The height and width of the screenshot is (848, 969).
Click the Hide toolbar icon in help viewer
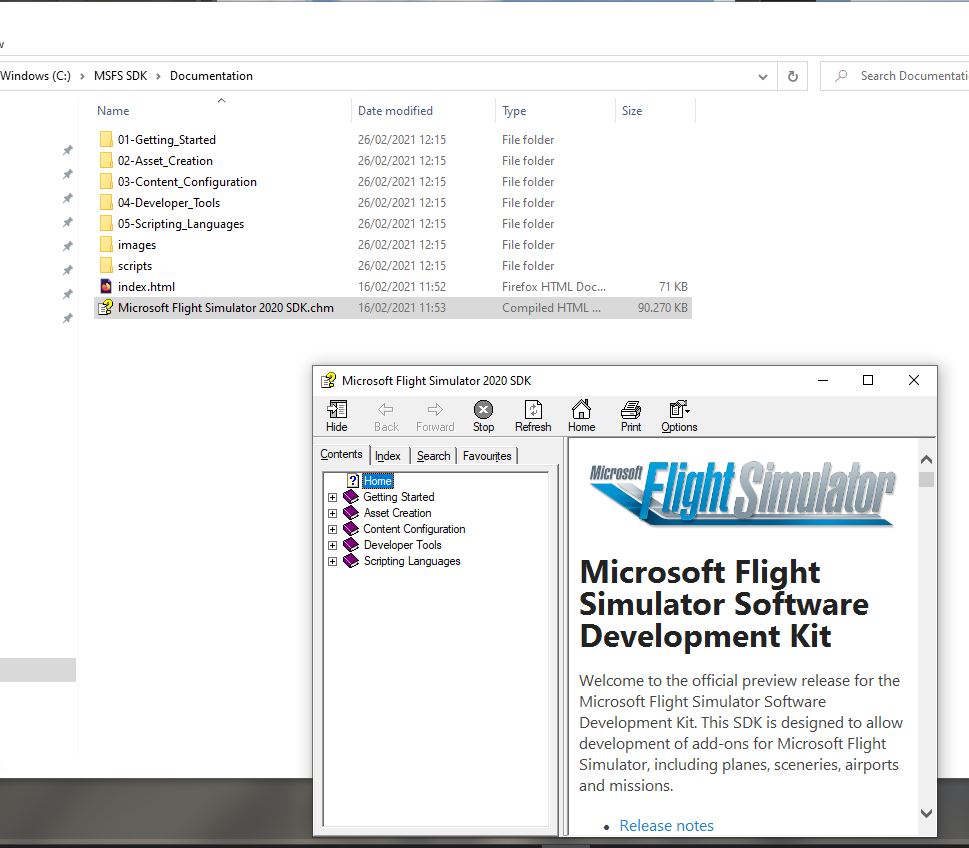(x=337, y=416)
